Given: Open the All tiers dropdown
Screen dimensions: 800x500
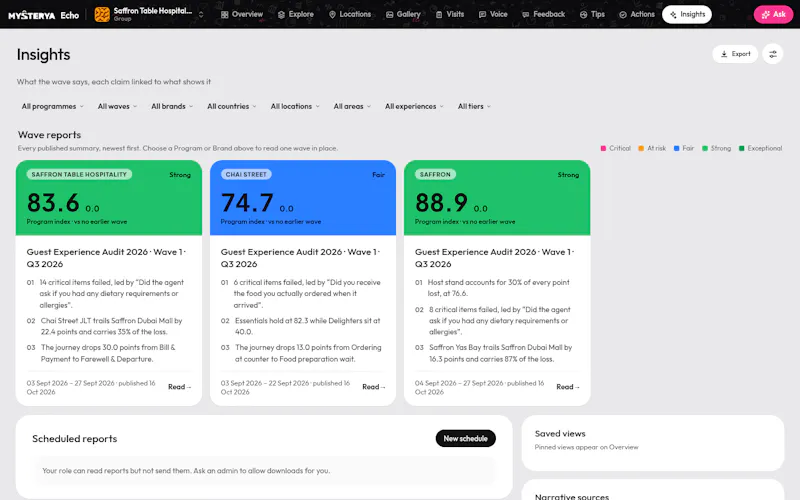Looking at the screenshot, I should (x=474, y=106).
